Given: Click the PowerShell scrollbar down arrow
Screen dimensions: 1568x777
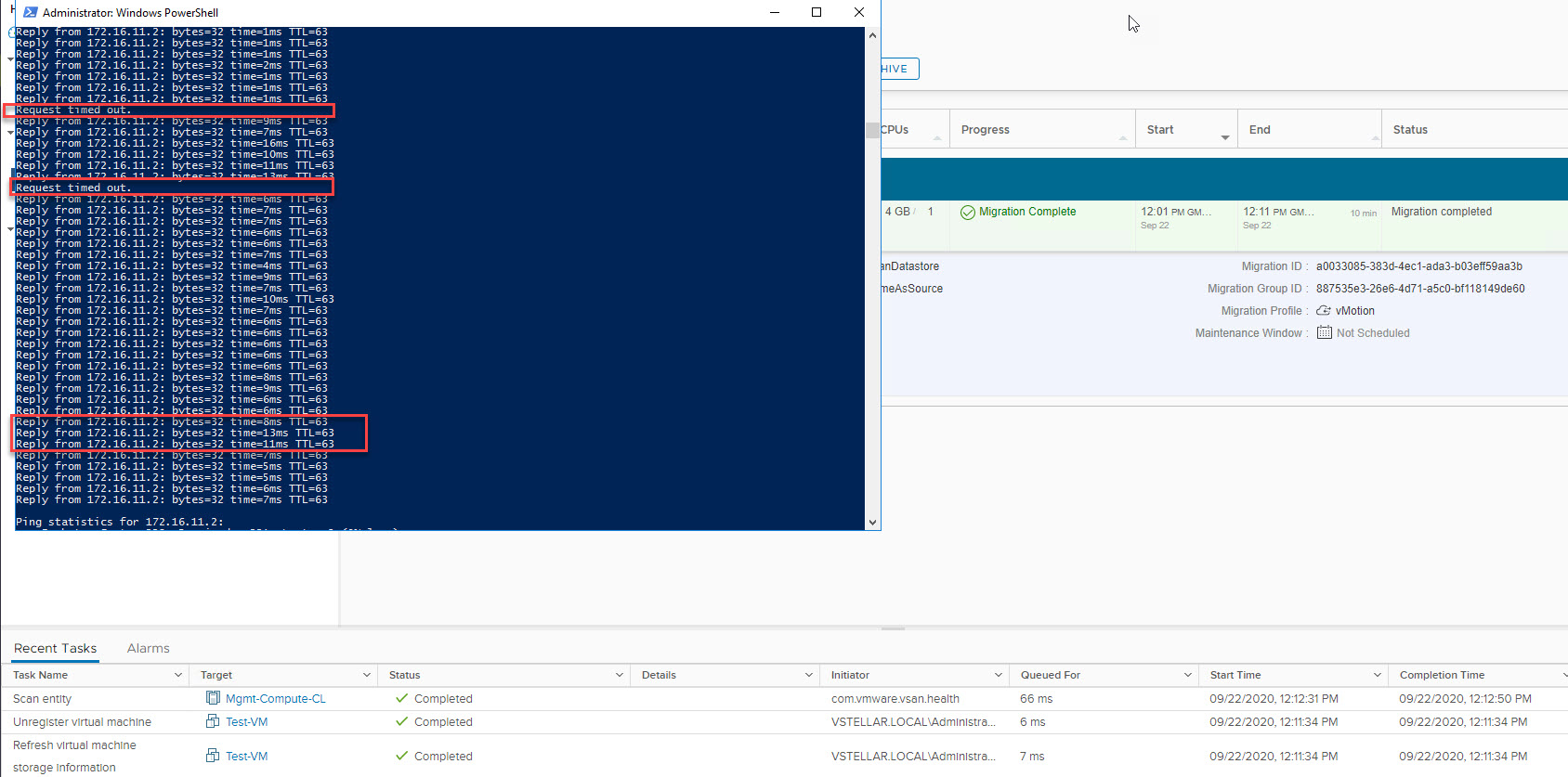Looking at the screenshot, I should coord(872,523).
